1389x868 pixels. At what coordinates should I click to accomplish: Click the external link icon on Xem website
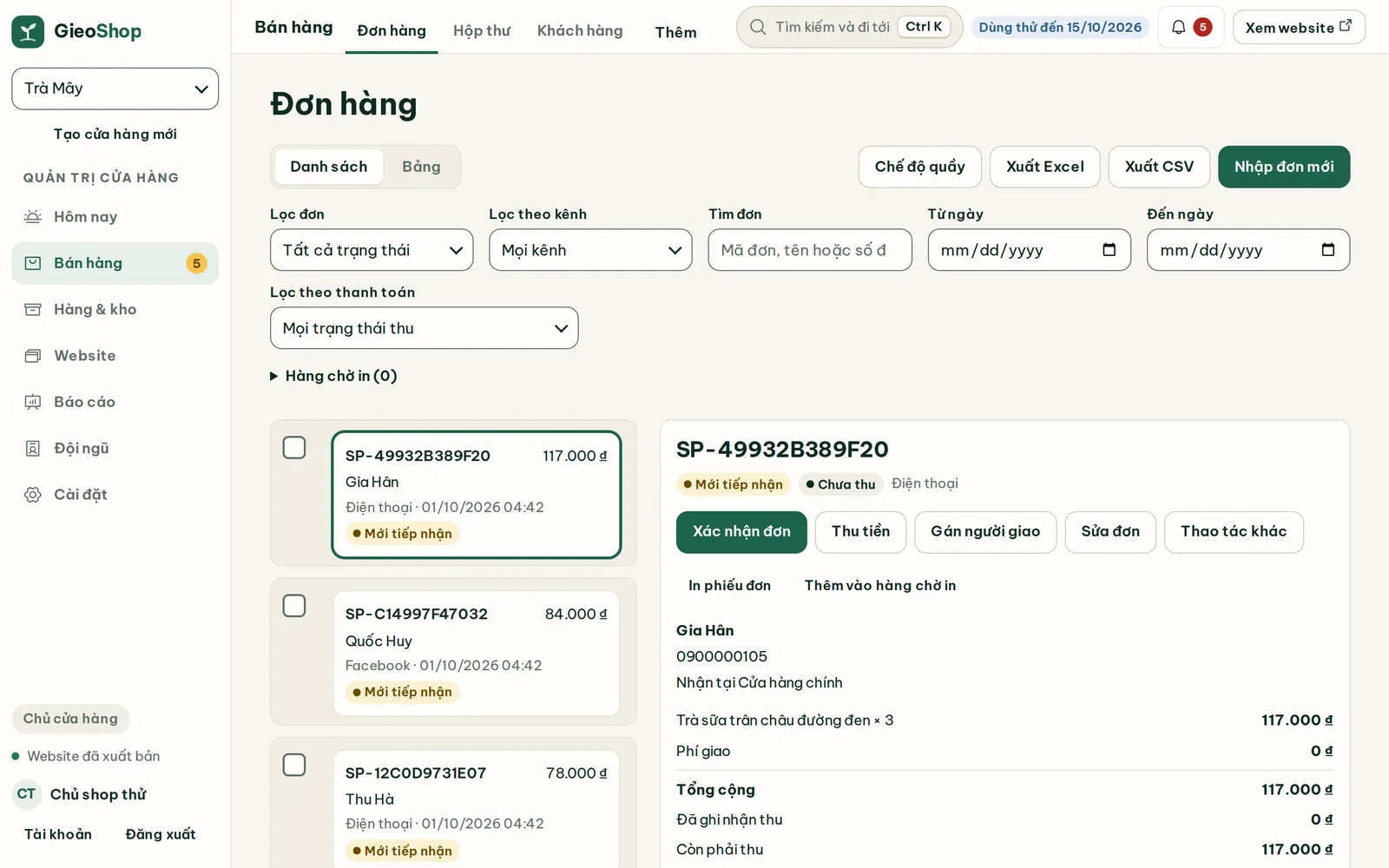coord(1346,26)
